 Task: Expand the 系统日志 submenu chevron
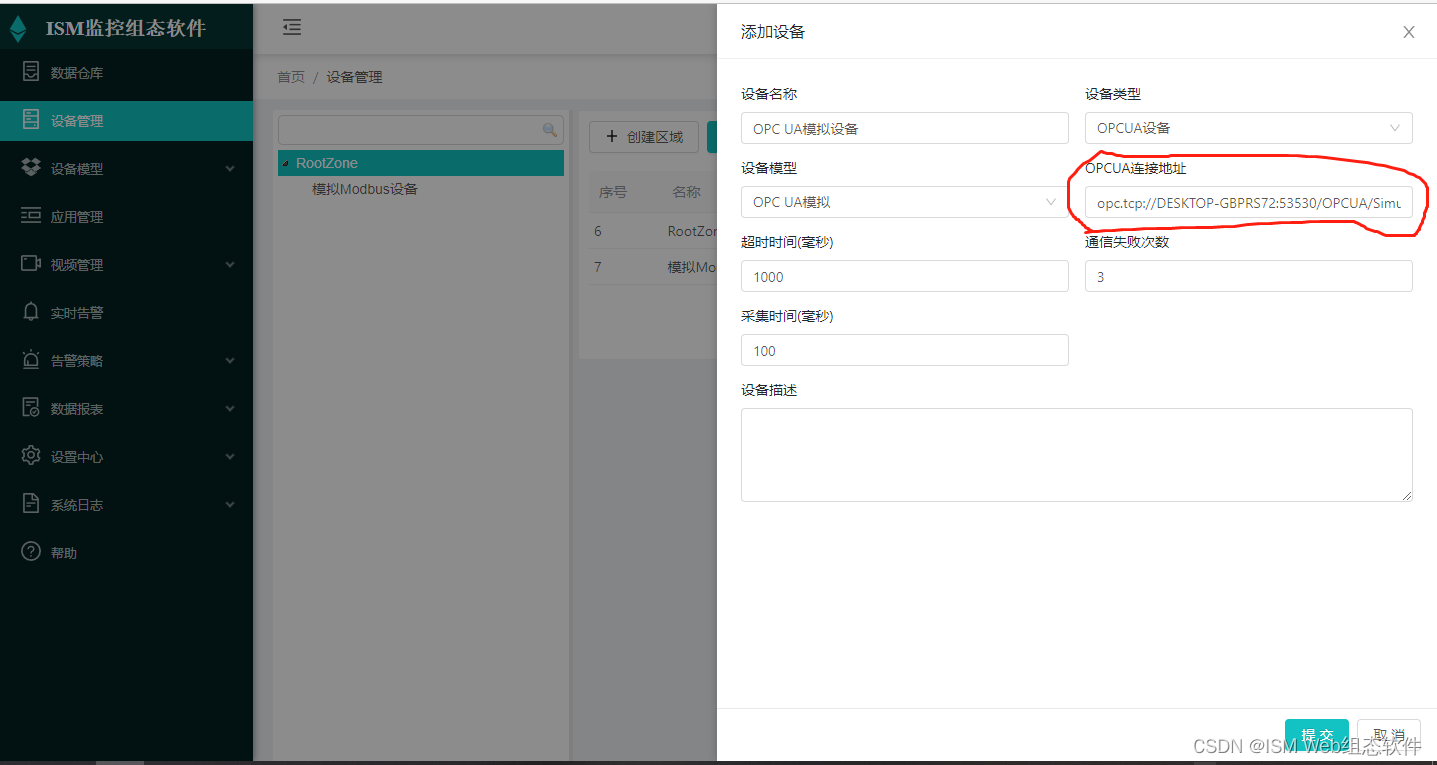click(x=230, y=505)
